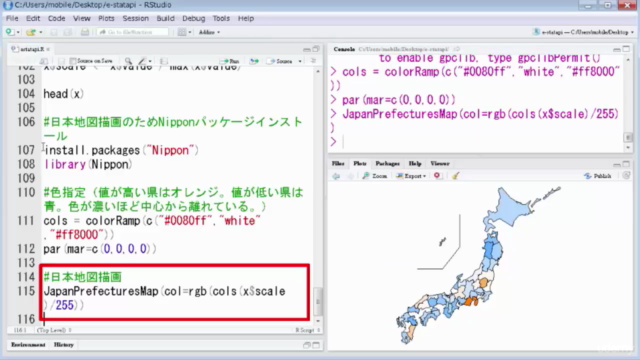Click the Open File folder icon
The height and width of the screenshot is (360, 640).
tap(31, 32)
